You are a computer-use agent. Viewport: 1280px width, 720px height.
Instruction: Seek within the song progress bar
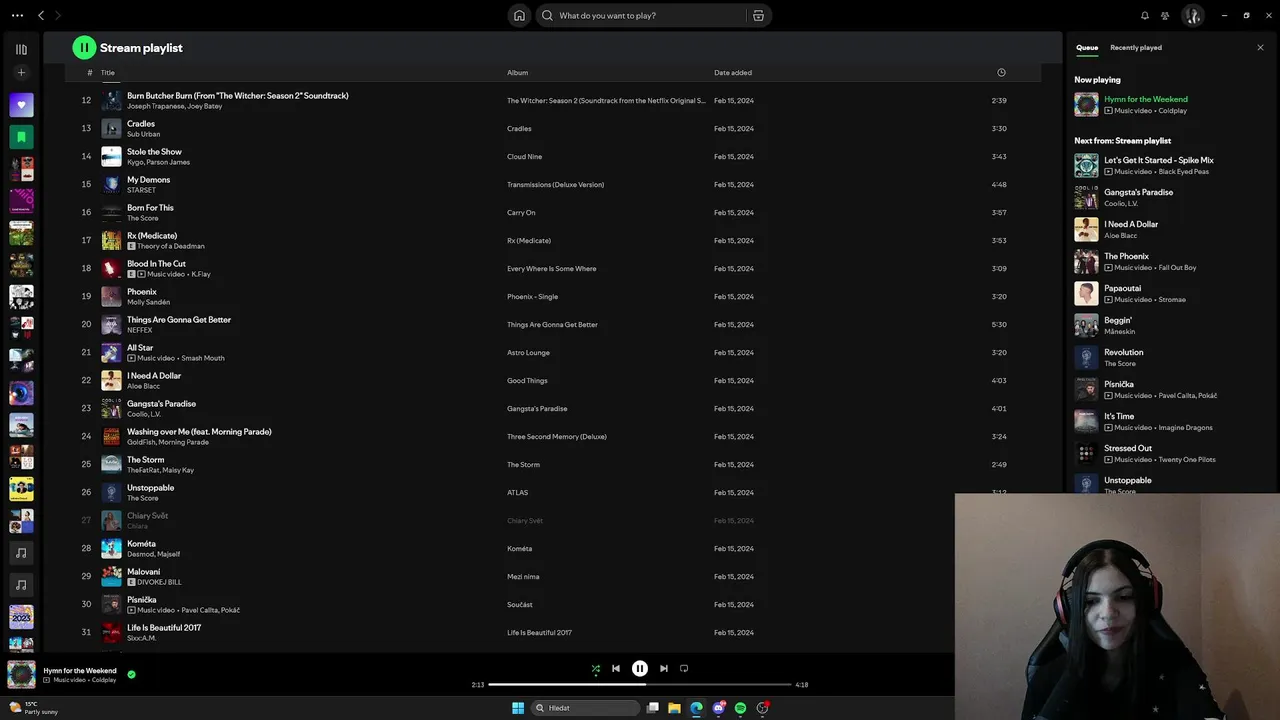point(640,685)
